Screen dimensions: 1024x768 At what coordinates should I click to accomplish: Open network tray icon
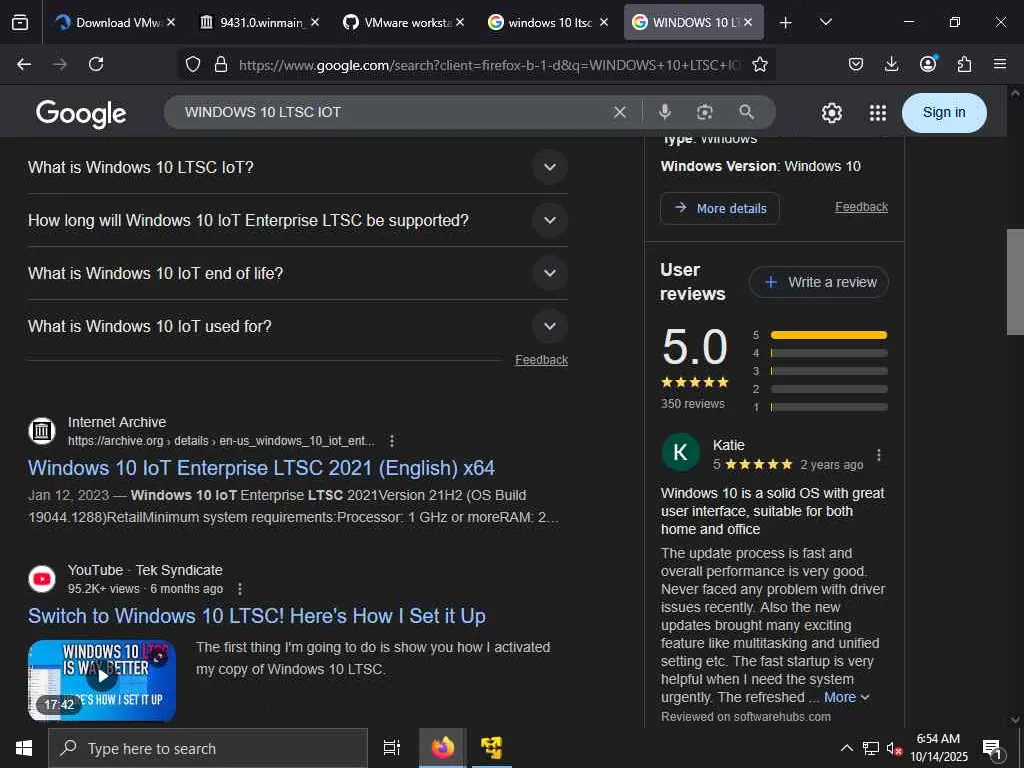pyautogui.click(x=871, y=748)
